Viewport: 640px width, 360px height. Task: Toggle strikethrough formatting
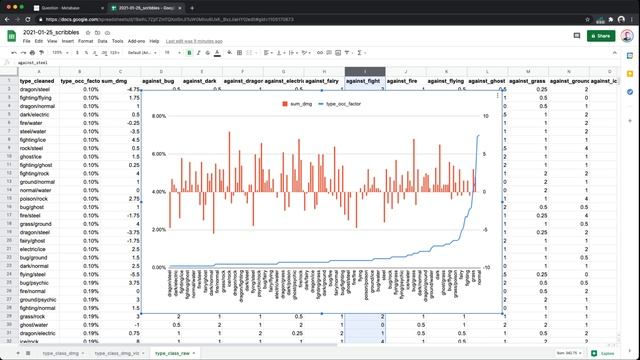point(208,53)
